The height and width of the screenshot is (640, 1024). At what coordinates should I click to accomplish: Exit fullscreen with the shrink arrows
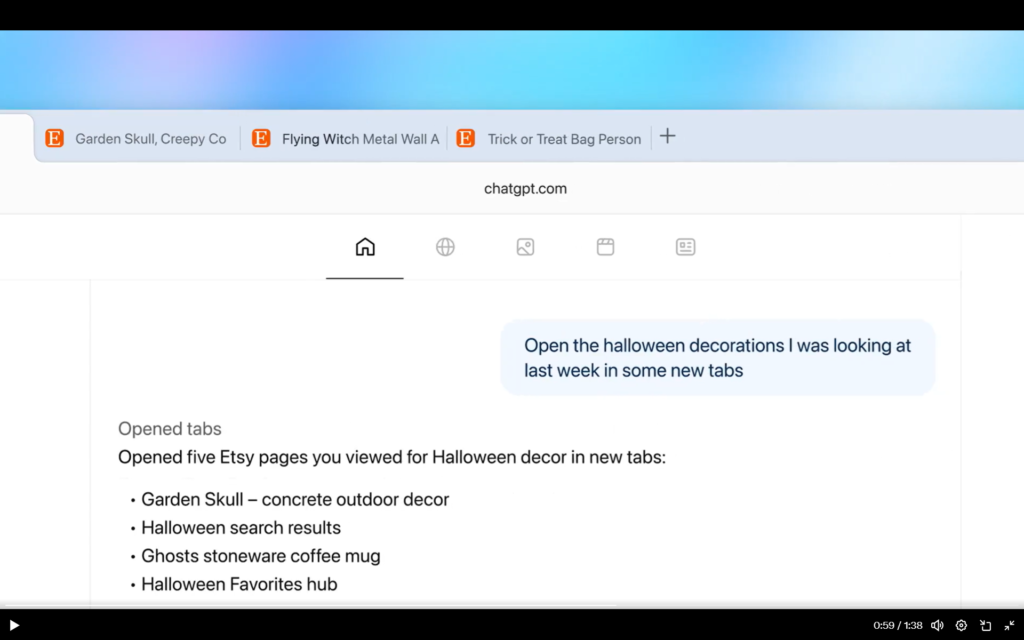click(1009, 625)
